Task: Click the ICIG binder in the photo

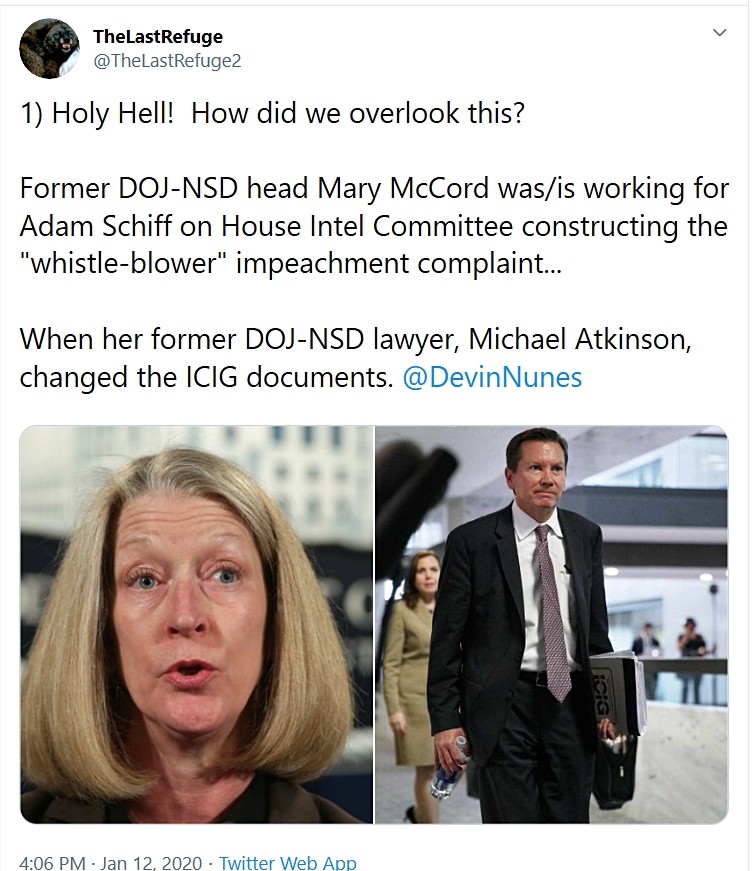Action: [x=615, y=694]
